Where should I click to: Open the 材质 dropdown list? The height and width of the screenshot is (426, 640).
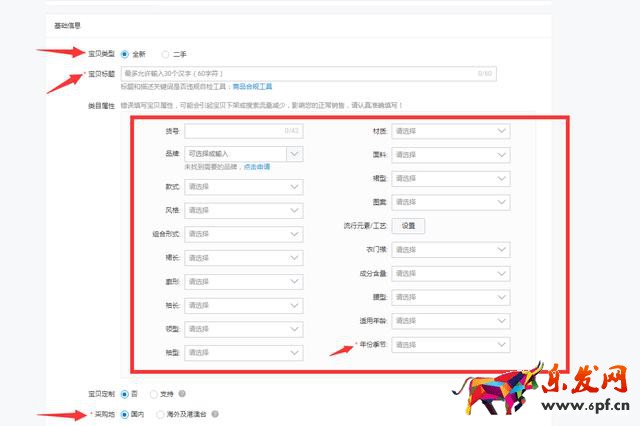(x=451, y=131)
